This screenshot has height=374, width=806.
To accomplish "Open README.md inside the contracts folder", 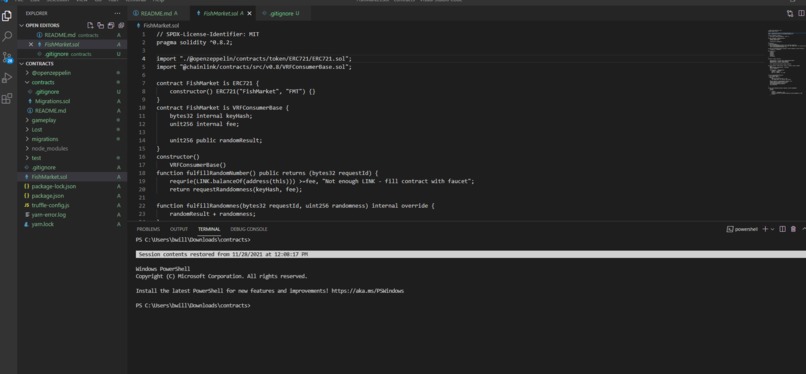I will 72,110.
